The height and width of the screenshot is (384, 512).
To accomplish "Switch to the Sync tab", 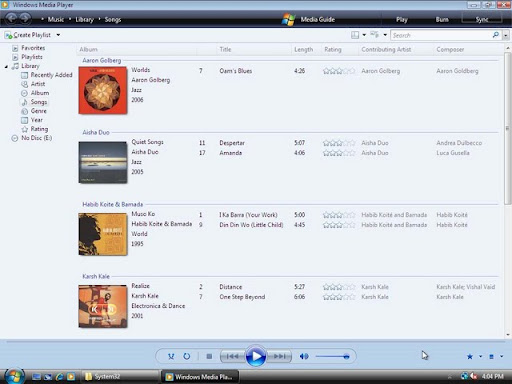I will tap(482, 19).
